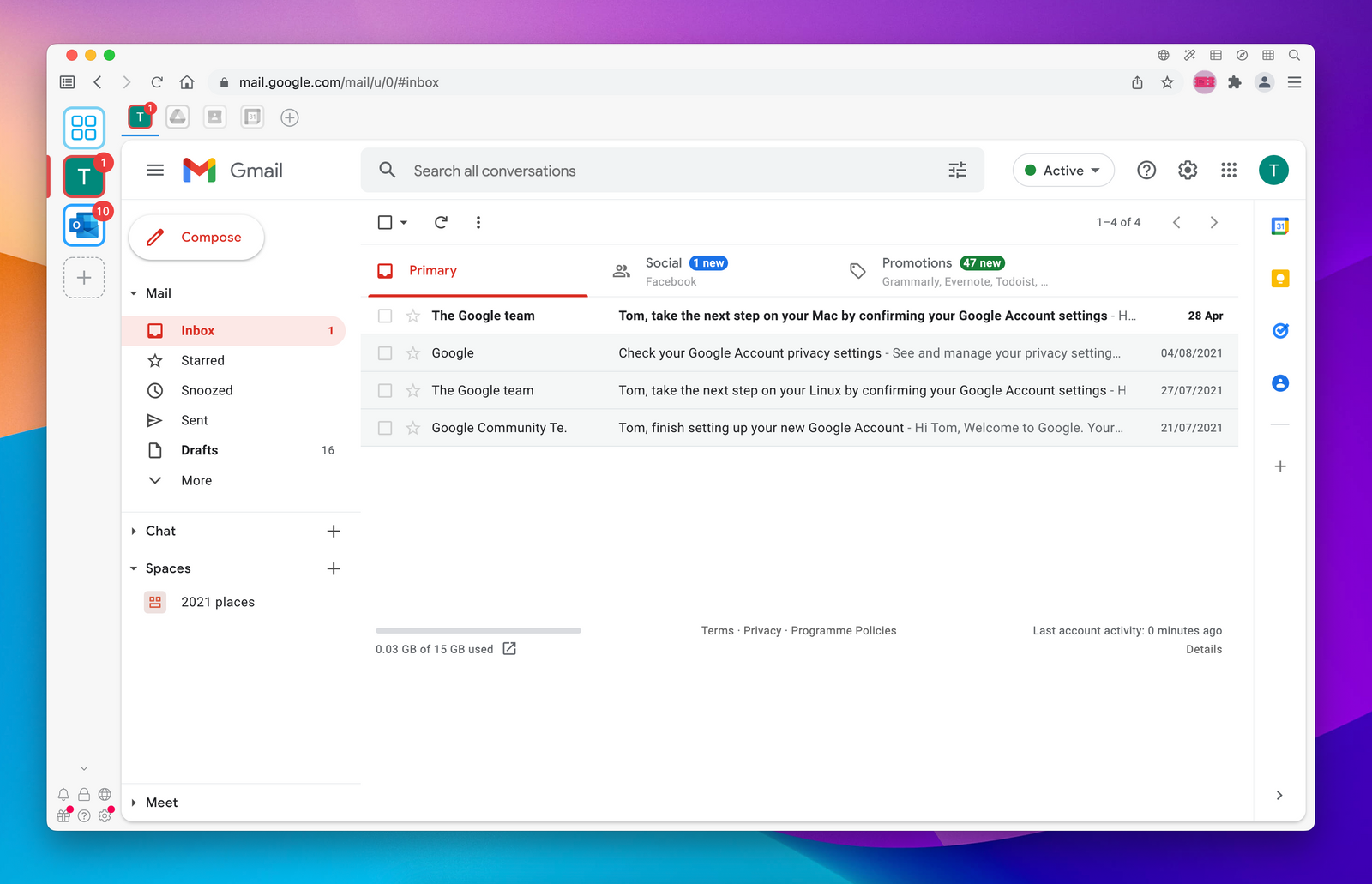Image resolution: width=1372 pixels, height=884 pixels.
Task: Toggle the select all checkbox
Action: coord(385,222)
